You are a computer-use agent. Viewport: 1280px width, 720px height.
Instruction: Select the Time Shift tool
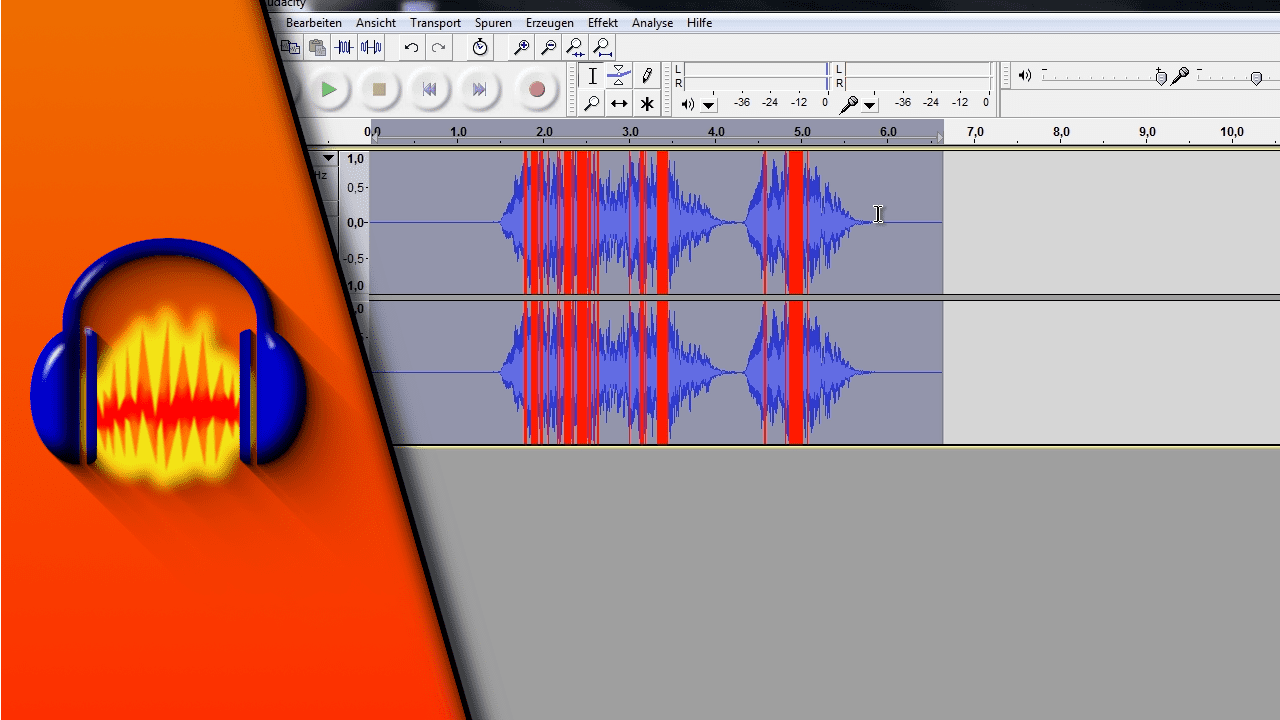(x=619, y=103)
